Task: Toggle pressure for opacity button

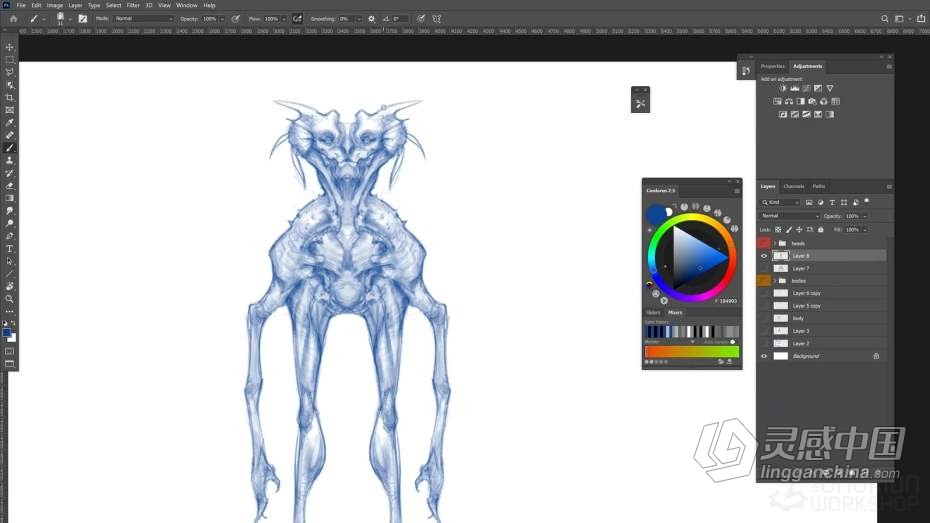Action: click(235, 19)
